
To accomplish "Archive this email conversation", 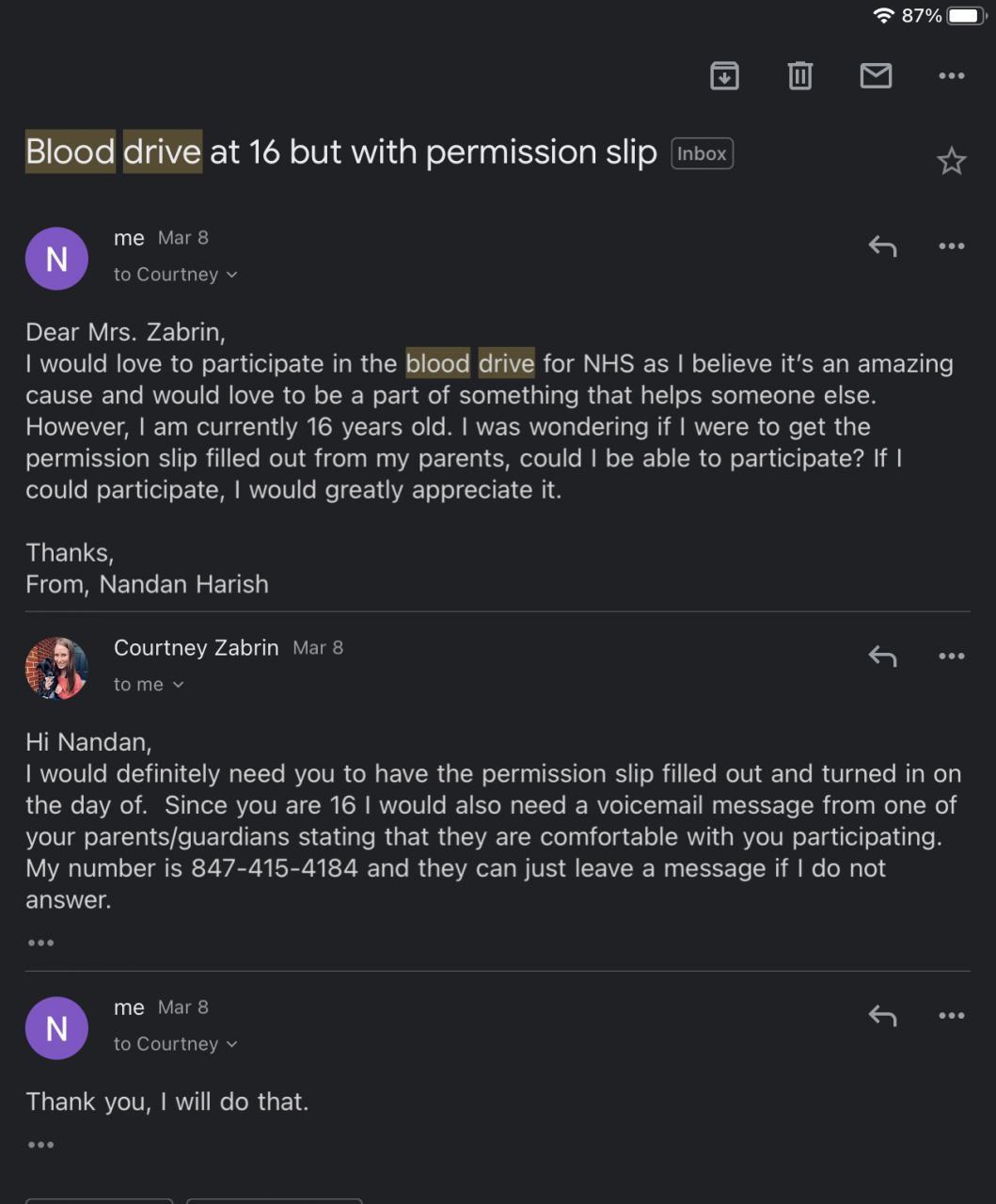I will point(724,75).
